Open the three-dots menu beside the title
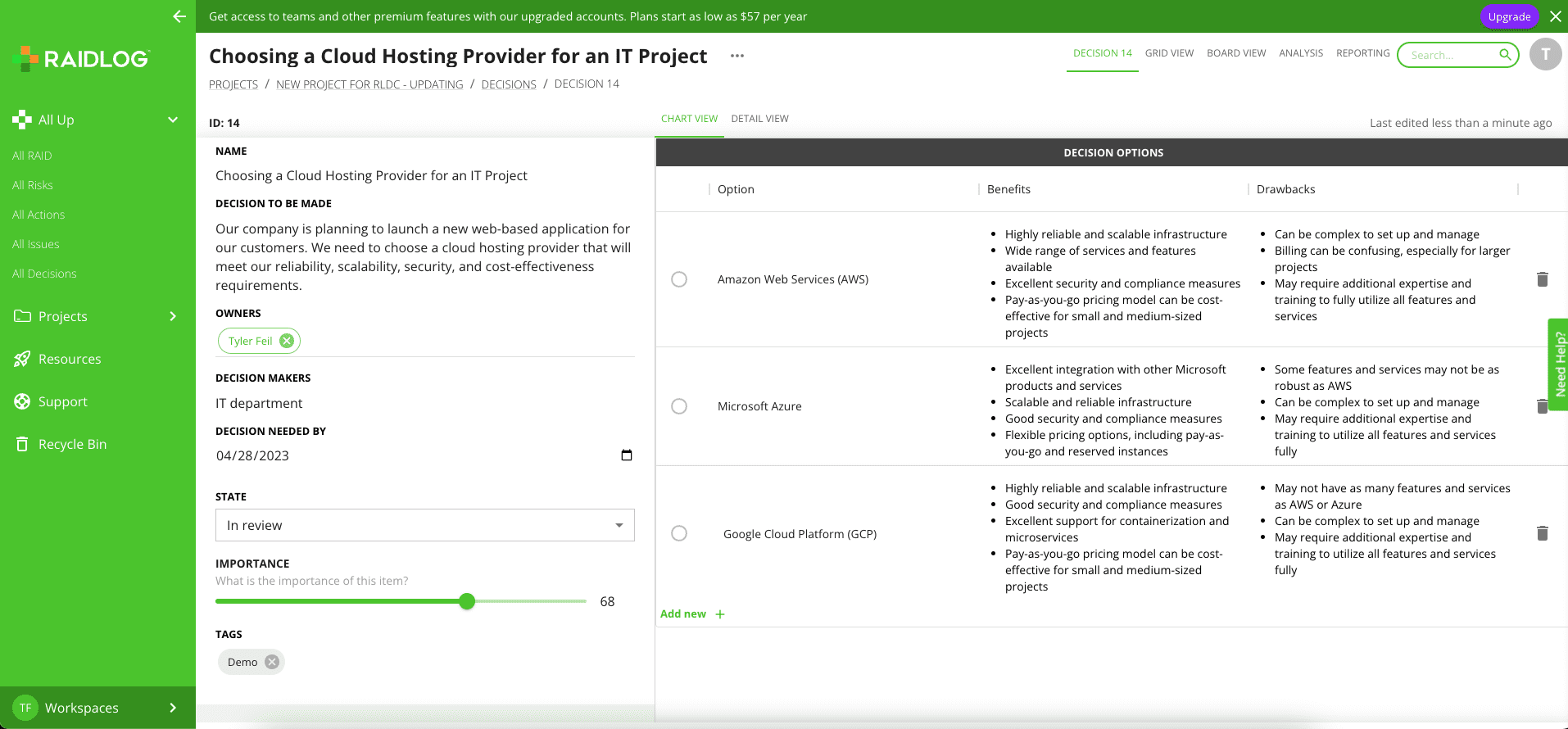 [737, 56]
